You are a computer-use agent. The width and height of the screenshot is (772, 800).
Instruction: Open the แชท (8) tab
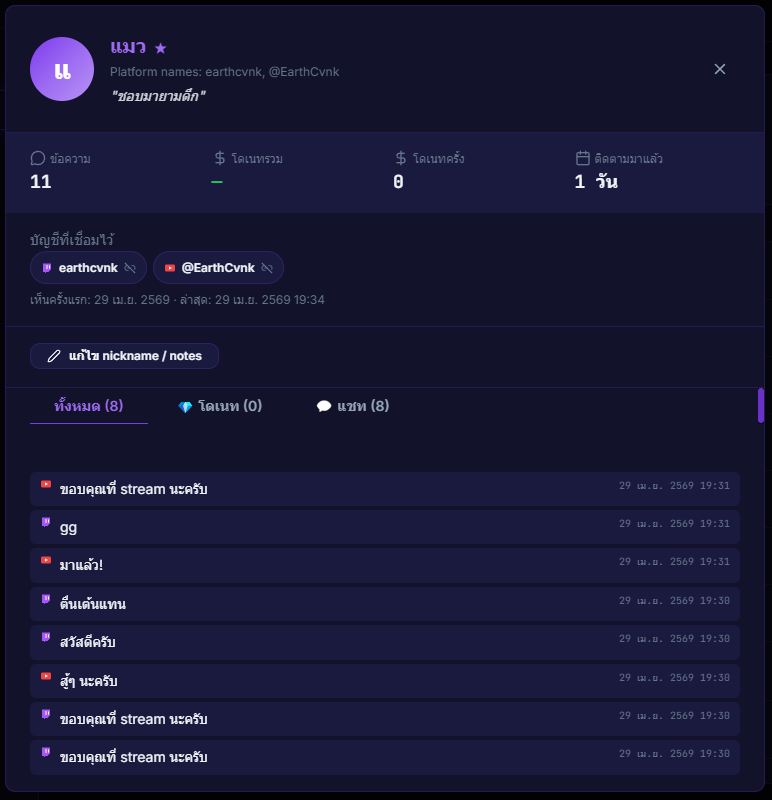tap(352, 405)
